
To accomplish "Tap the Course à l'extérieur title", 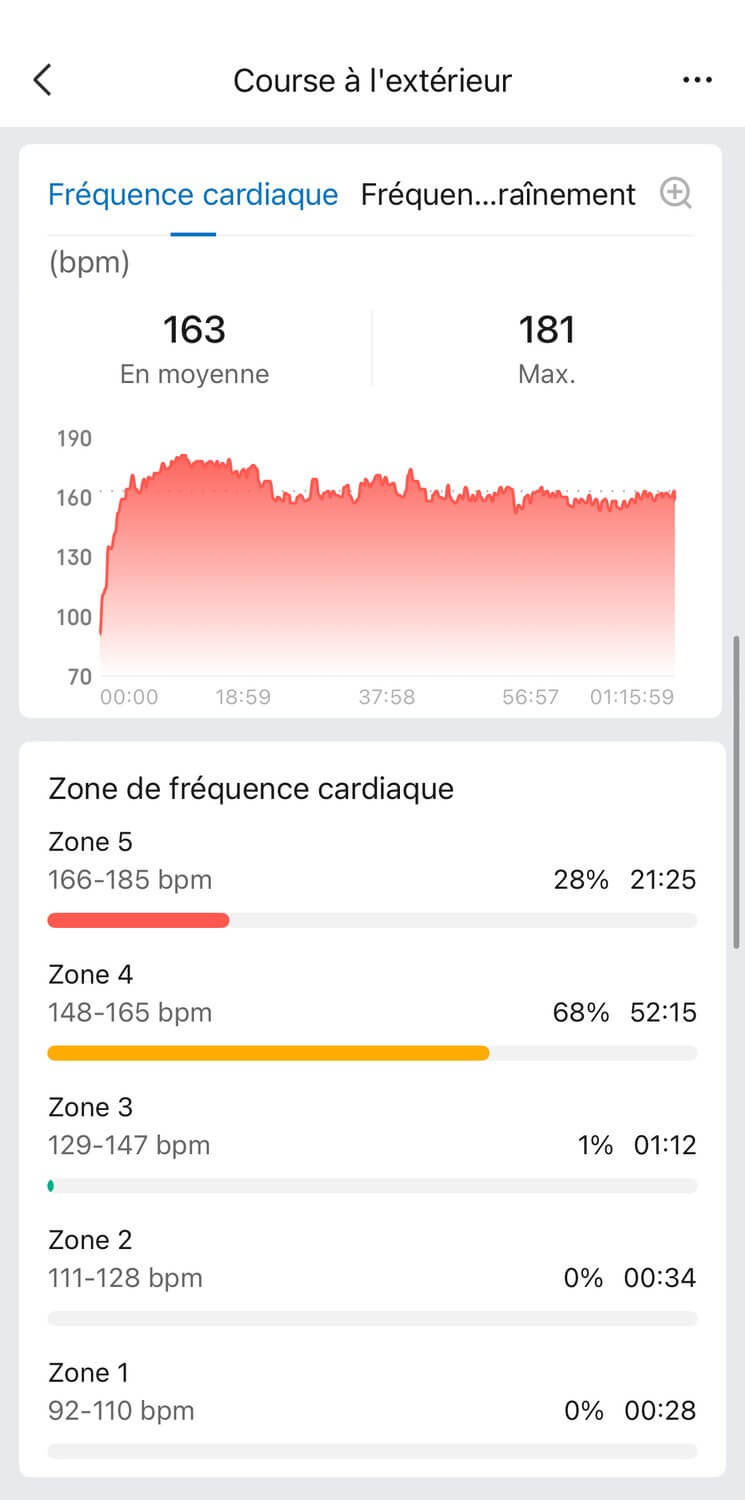I will [372, 80].
